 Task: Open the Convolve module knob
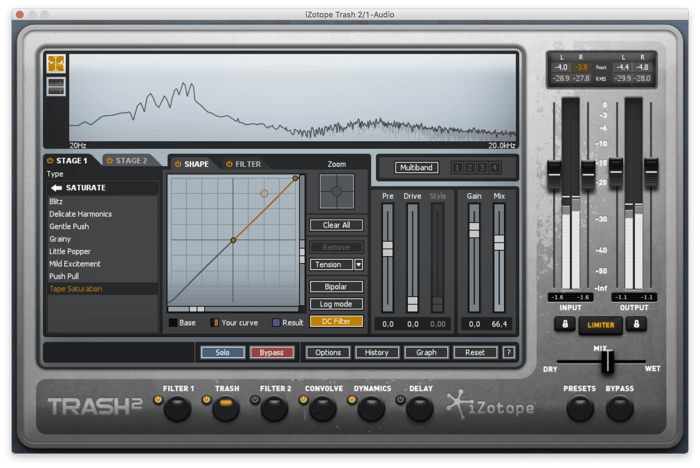click(x=322, y=409)
